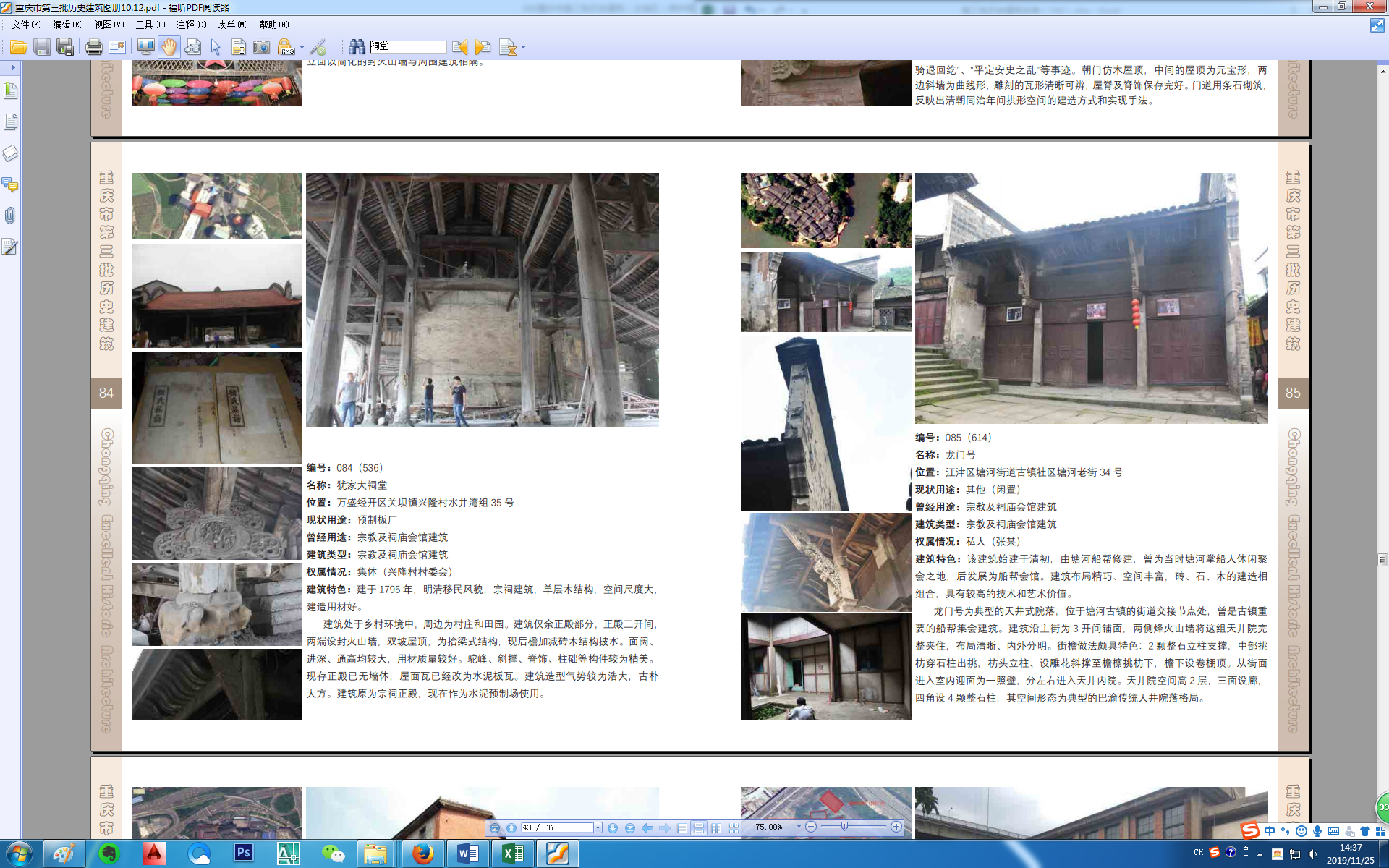Go to first page in floating bar
The height and width of the screenshot is (868, 1389).
pos(494,827)
